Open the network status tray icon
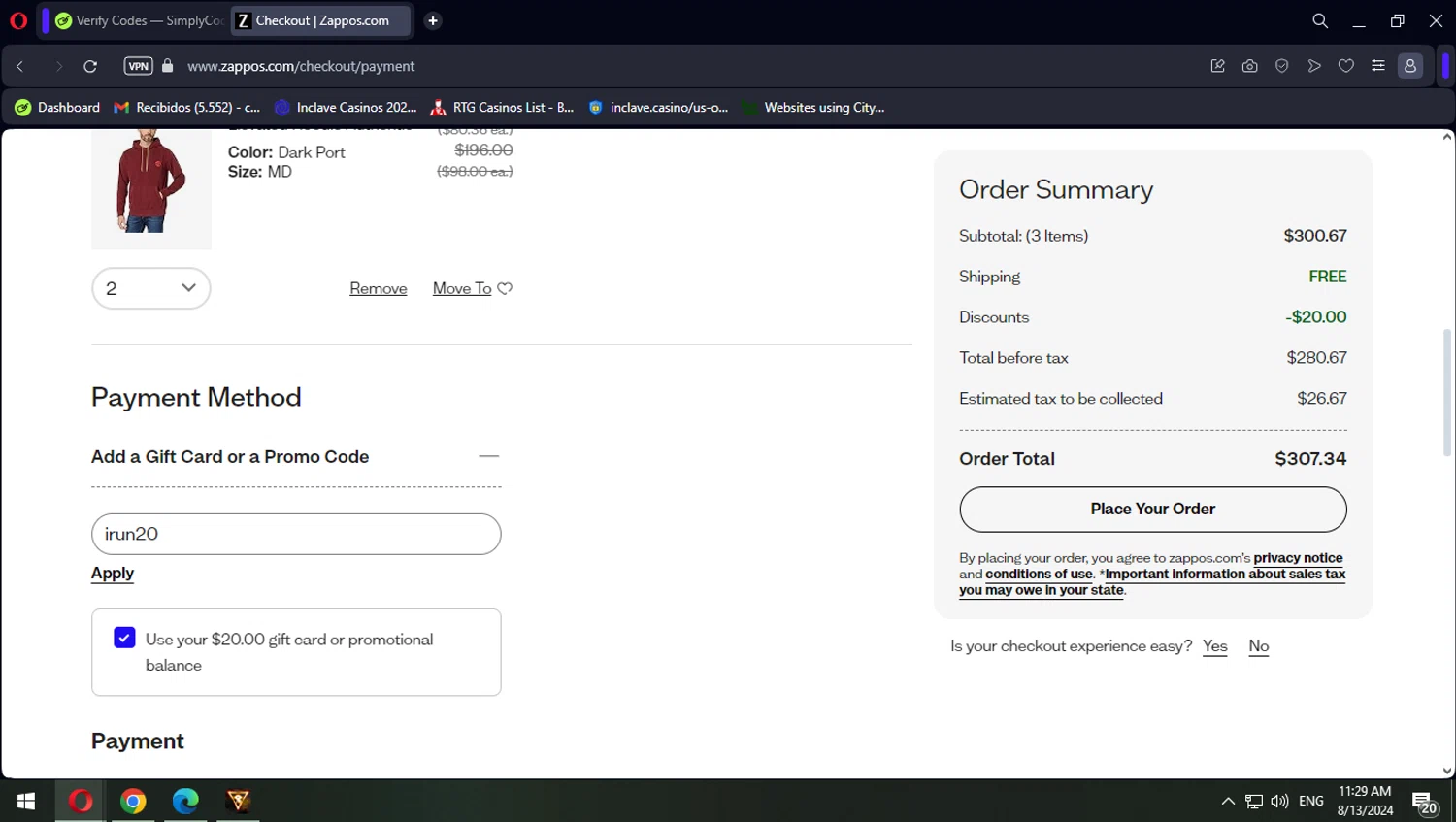The height and width of the screenshot is (822, 1456). (1254, 801)
